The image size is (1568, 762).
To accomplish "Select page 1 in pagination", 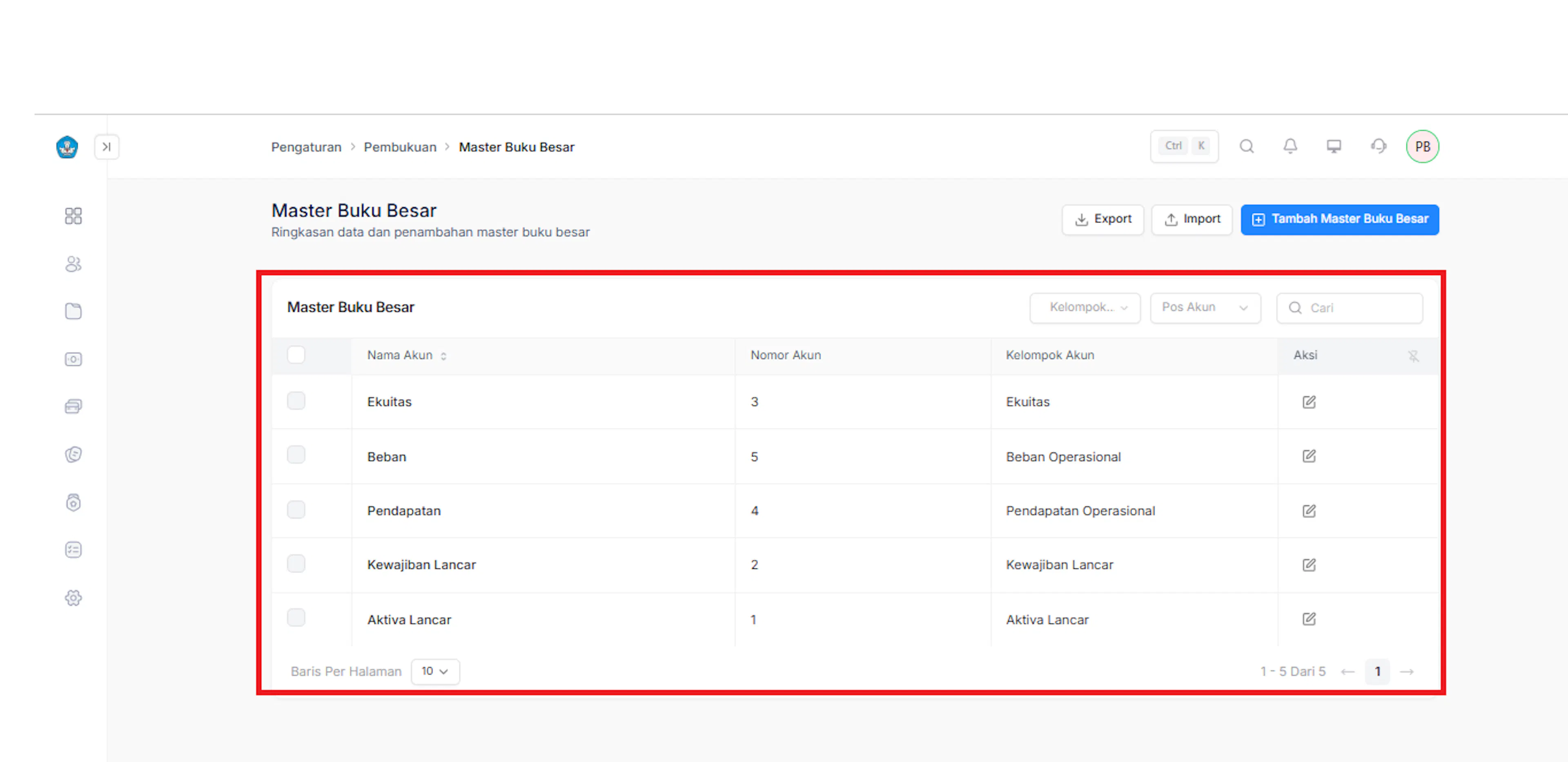I will point(1377,671).
